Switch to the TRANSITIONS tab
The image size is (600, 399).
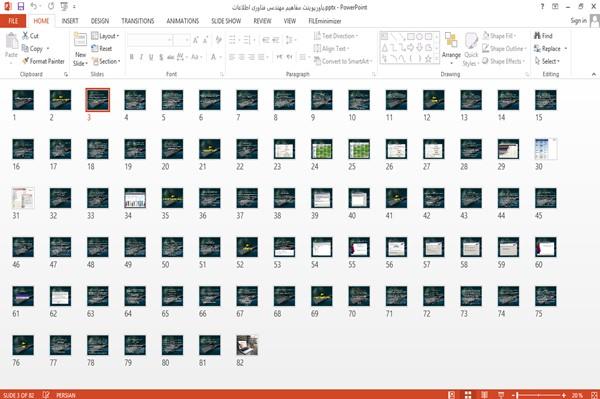138,21
